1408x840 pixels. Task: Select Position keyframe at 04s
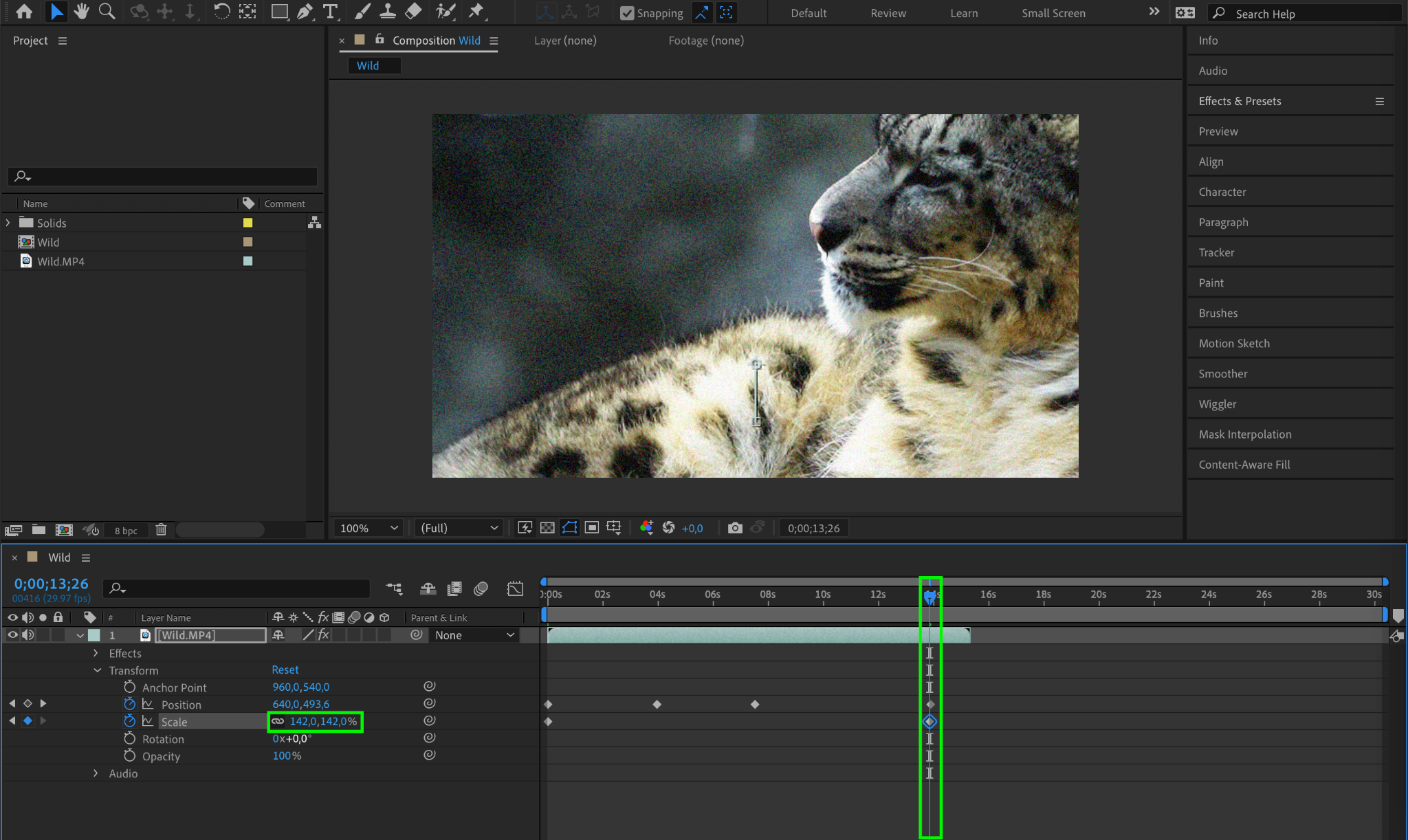[657, 705]
